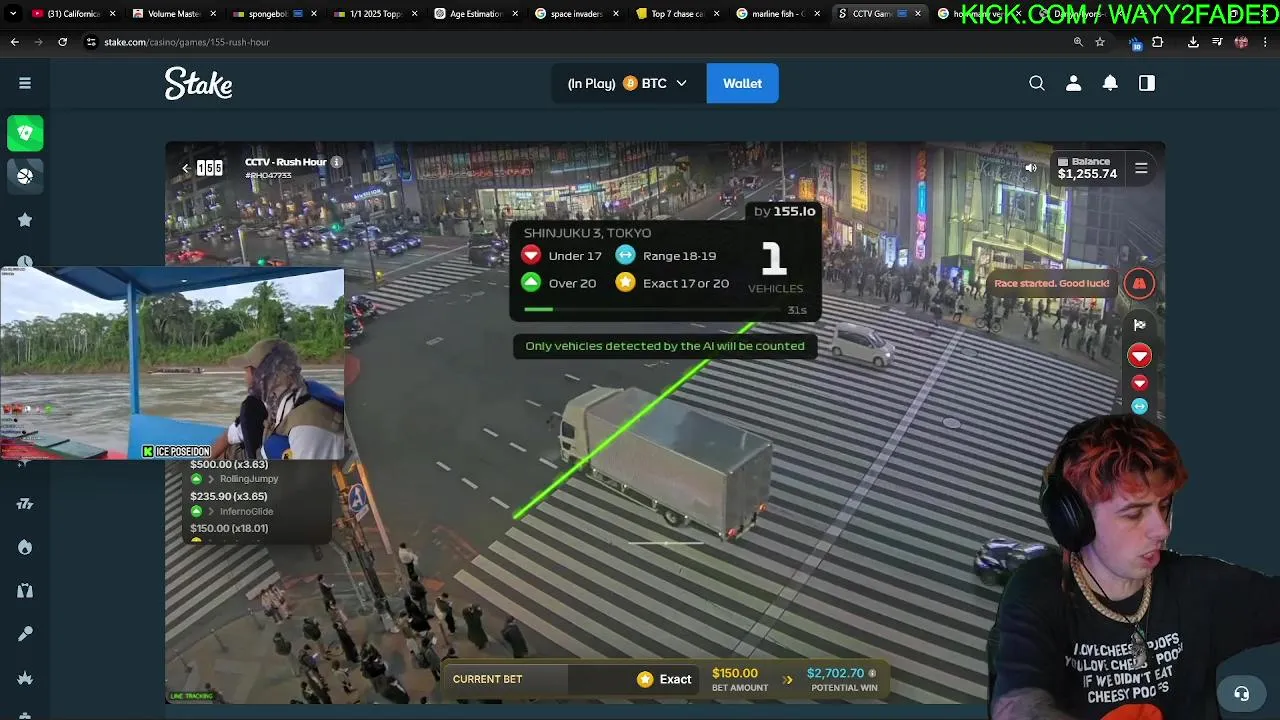Open the flame hot games sidebar icon
This screenshot has height=720, width=1280.
pos(25,547)
